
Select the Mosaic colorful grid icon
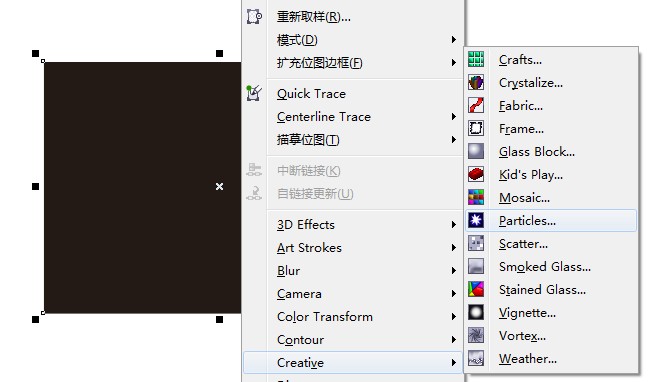pyautogui.click(x=475, y=198)
